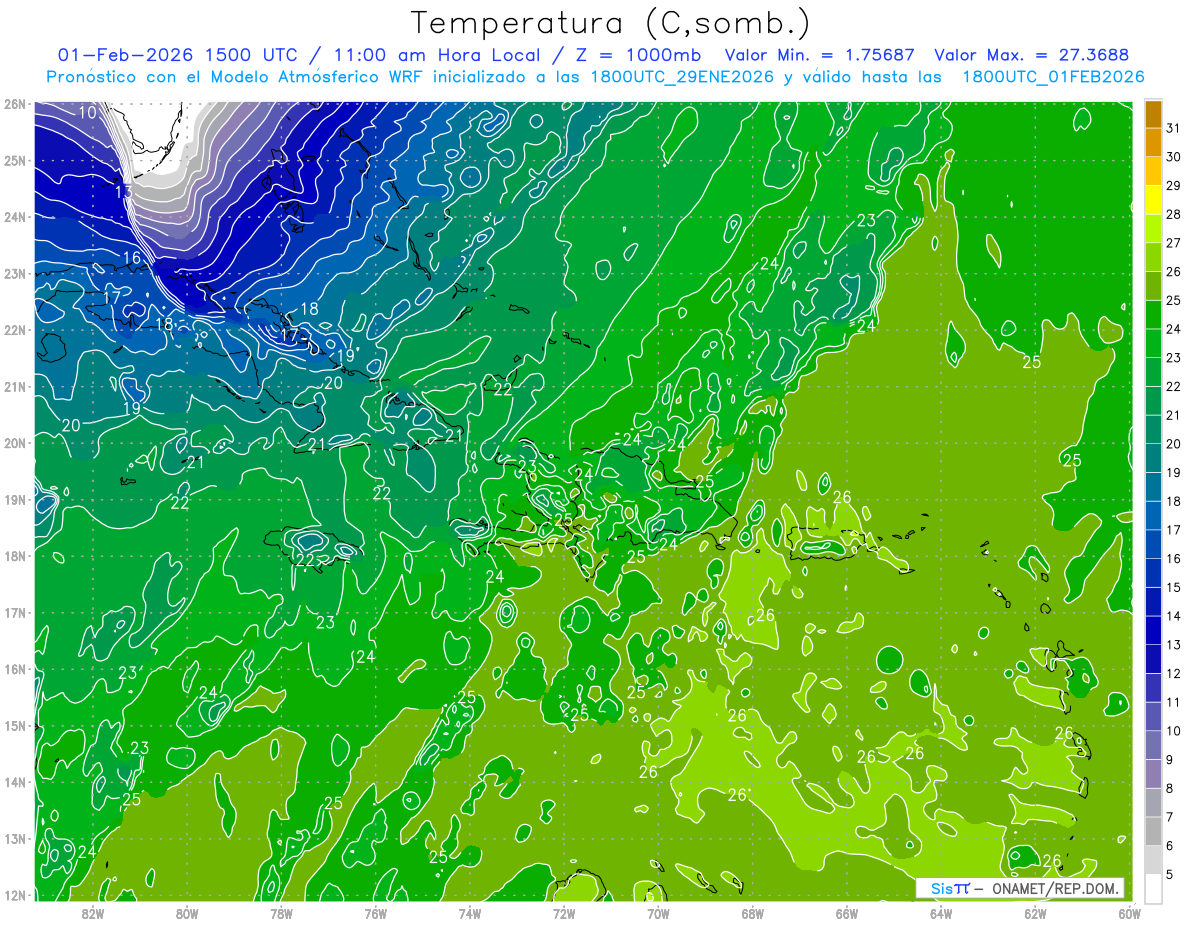Click the 'Valor Min. = 1.75687' value
Screen dimensions: 1200x927
coord(820,55)
